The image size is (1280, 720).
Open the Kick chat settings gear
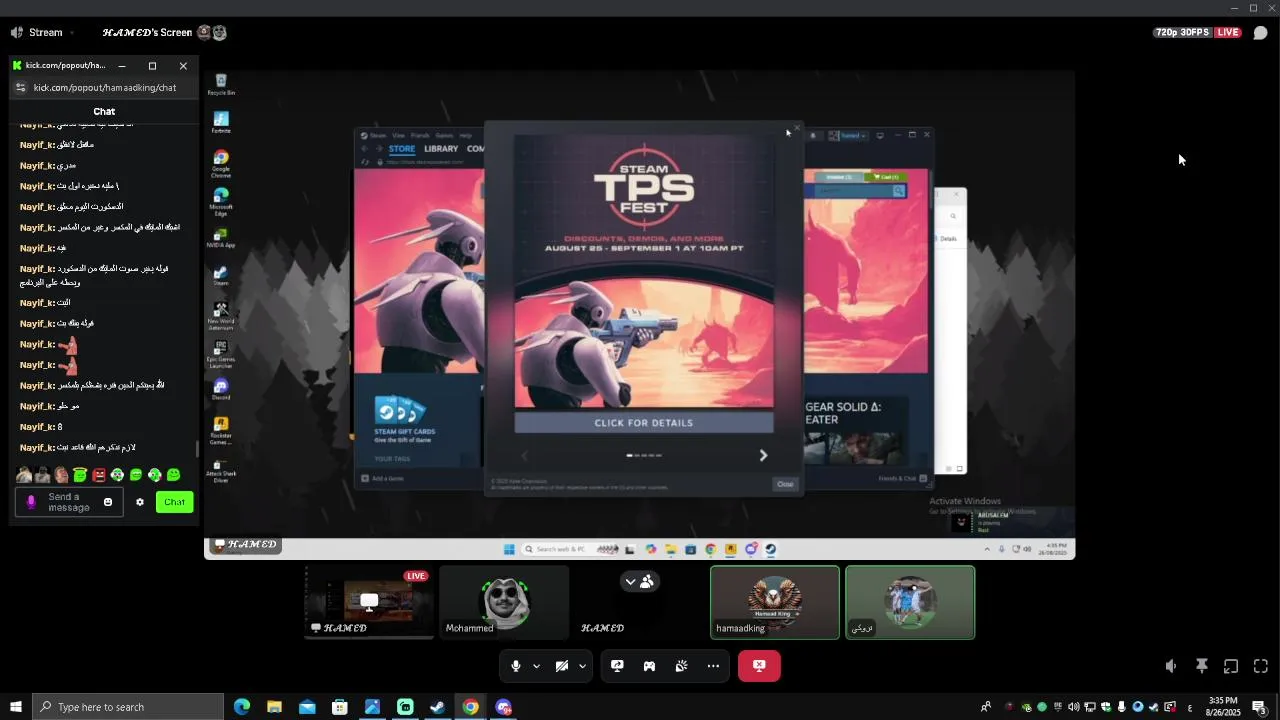pyautogui.click(x=140, y=502)
